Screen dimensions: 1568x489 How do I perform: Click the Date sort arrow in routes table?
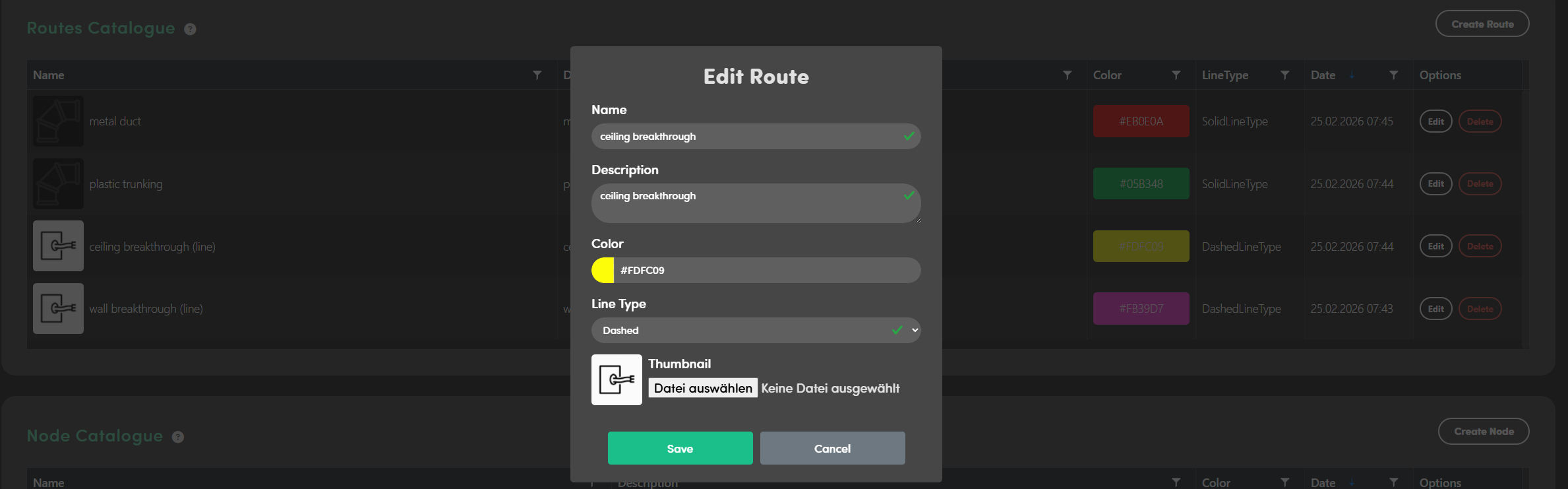(1352, 75)
